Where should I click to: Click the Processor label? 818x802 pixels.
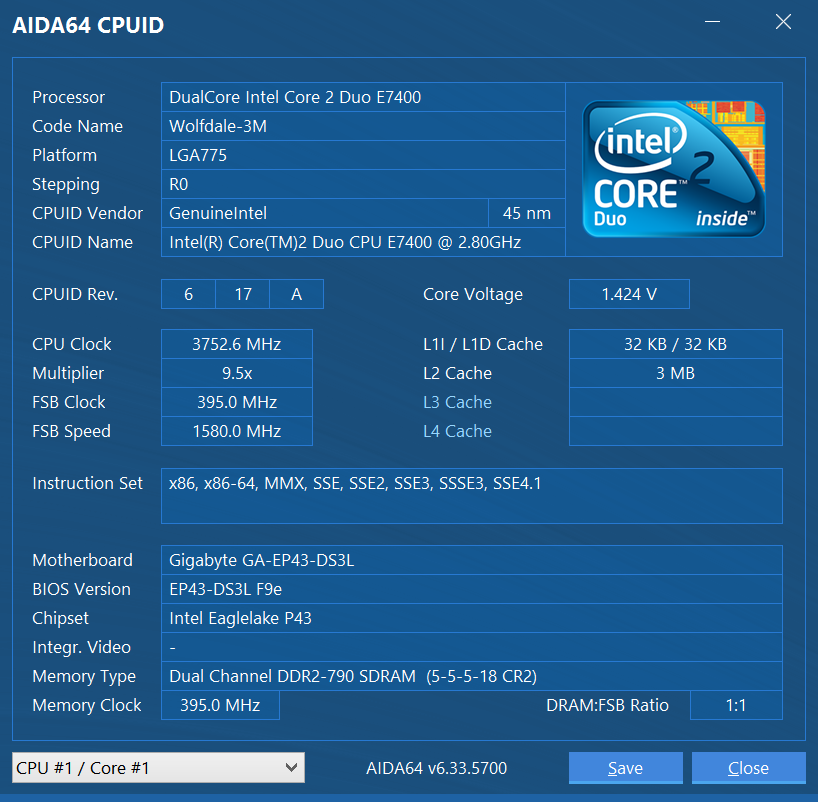point(68,97)
